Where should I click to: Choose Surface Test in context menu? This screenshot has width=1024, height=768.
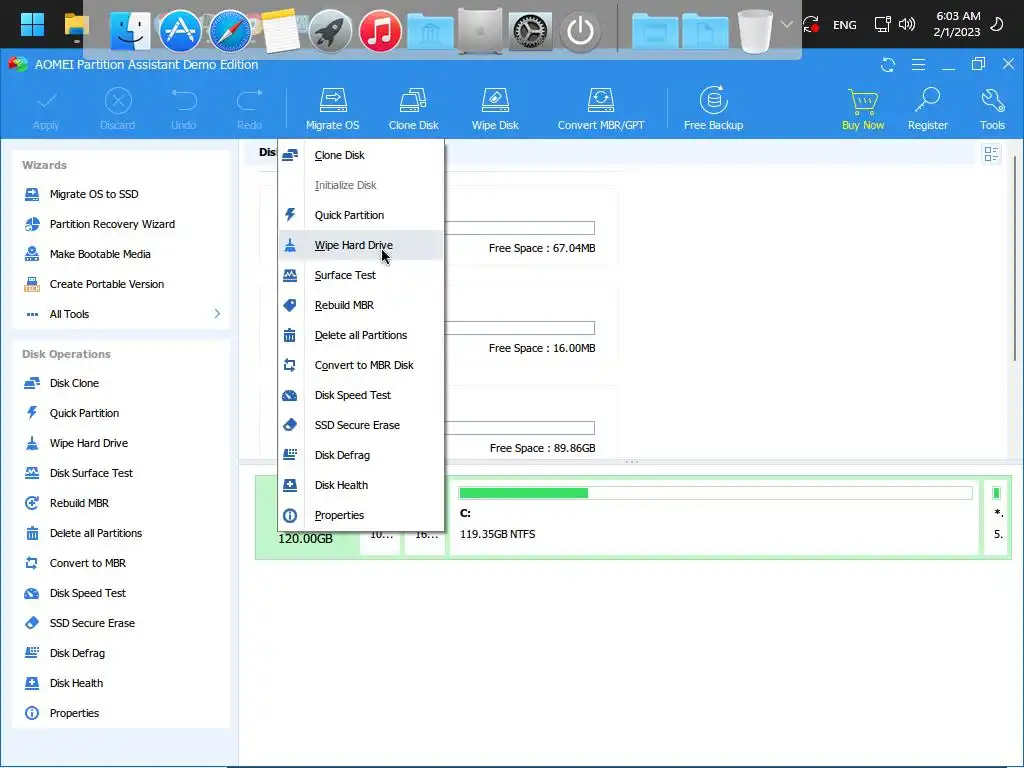click(x=361, y=275)
